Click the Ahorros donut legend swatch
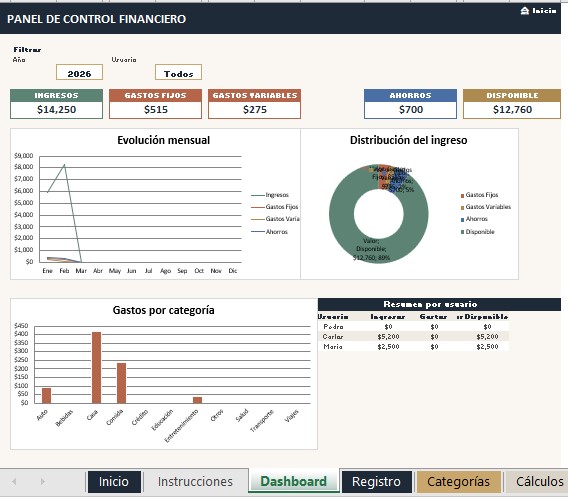 coord(462,220)
